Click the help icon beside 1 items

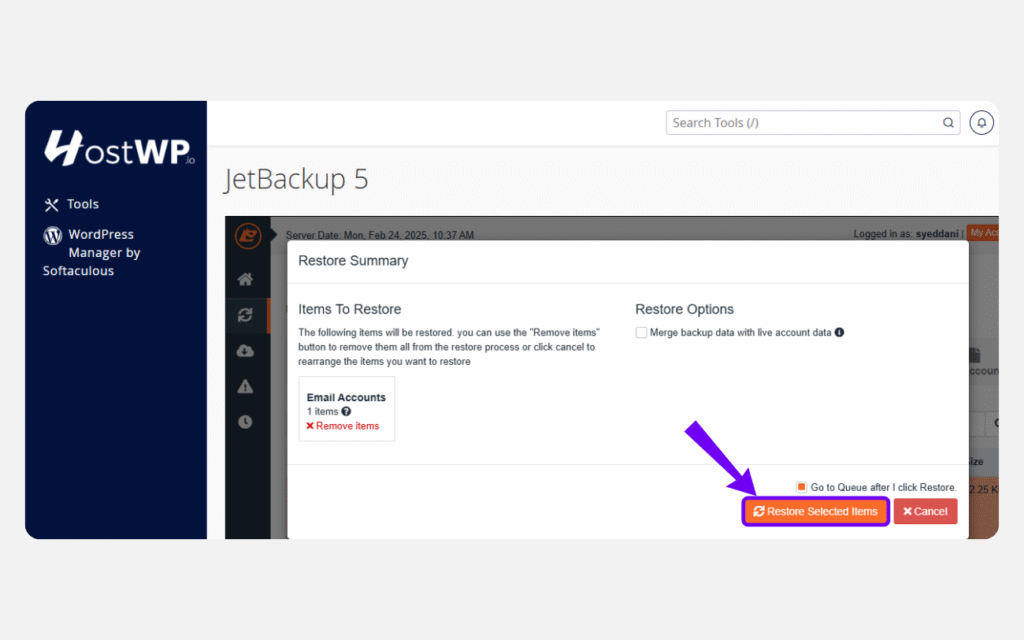pyautogui.click(x=346, y=411)
